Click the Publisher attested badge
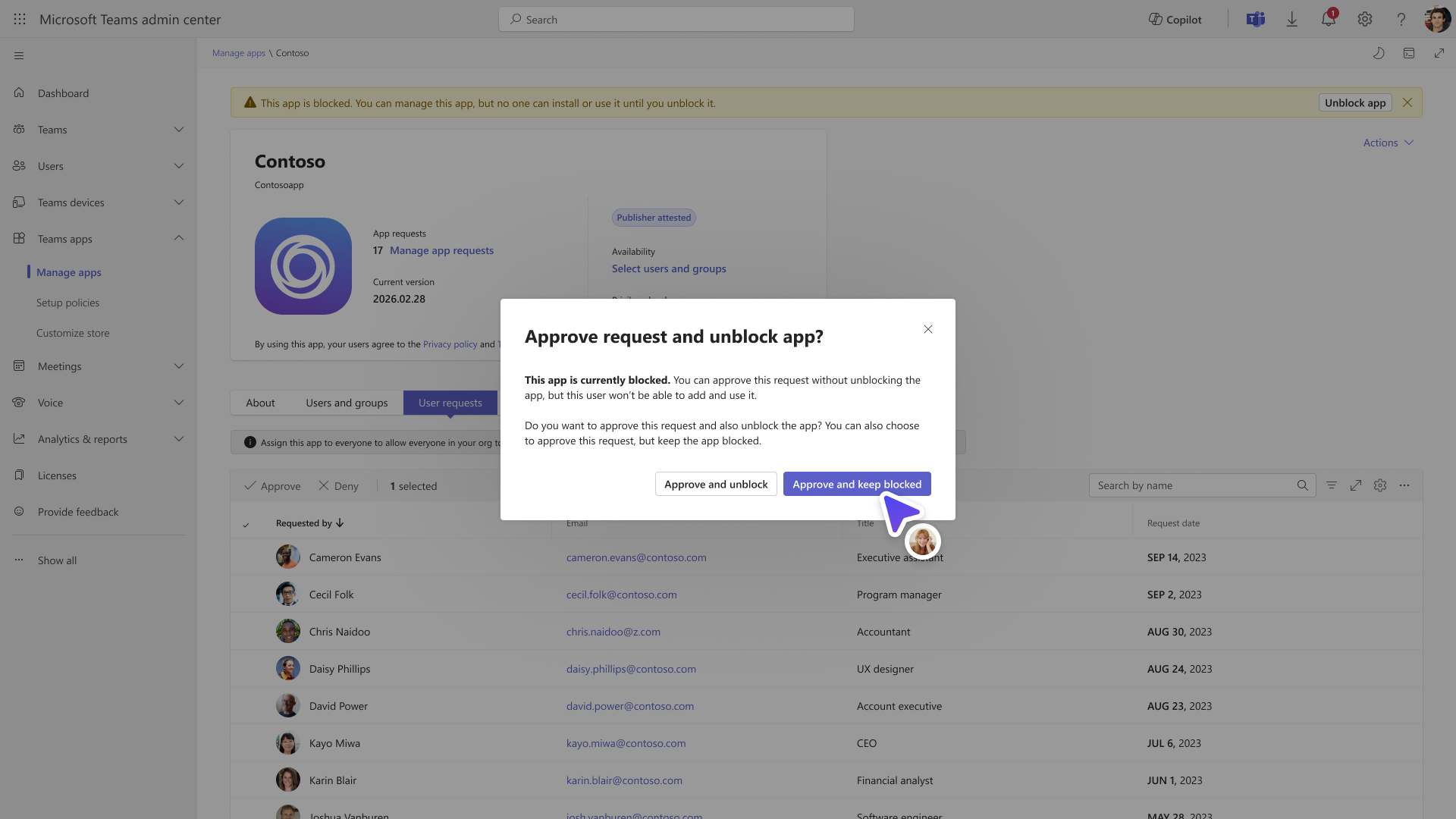Screen dimensions: 1456x819 point(654,218)
